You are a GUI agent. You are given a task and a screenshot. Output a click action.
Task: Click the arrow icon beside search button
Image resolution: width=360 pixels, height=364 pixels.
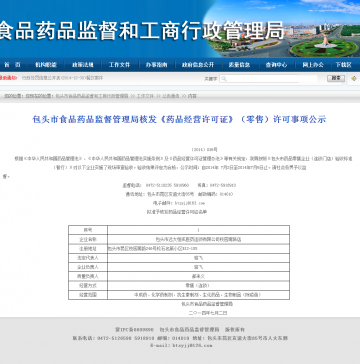coord(354,79)
